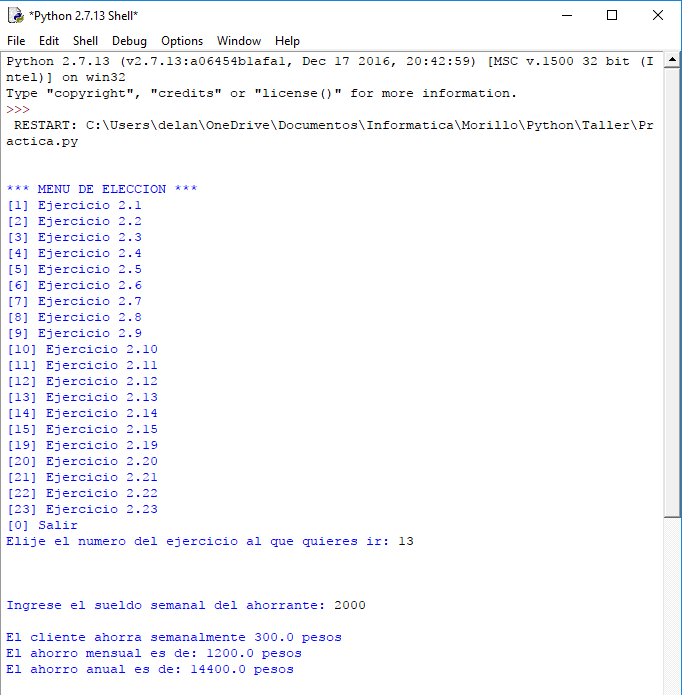Close the Python Shell window

(658, 16)
